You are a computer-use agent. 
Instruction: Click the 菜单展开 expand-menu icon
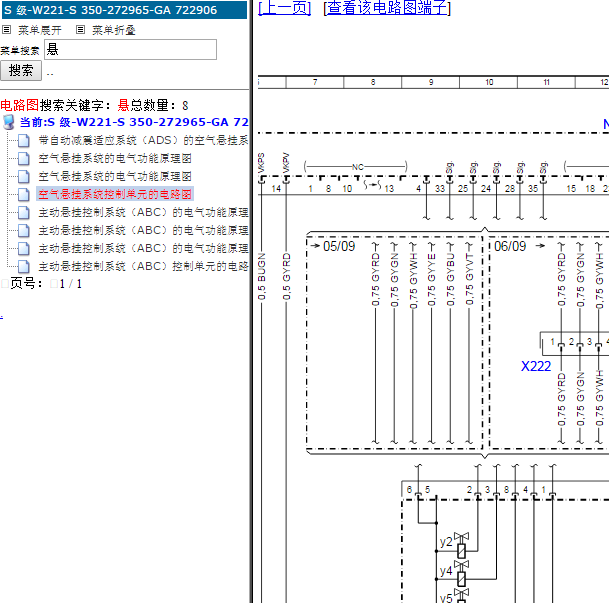(x=7, y=30)
